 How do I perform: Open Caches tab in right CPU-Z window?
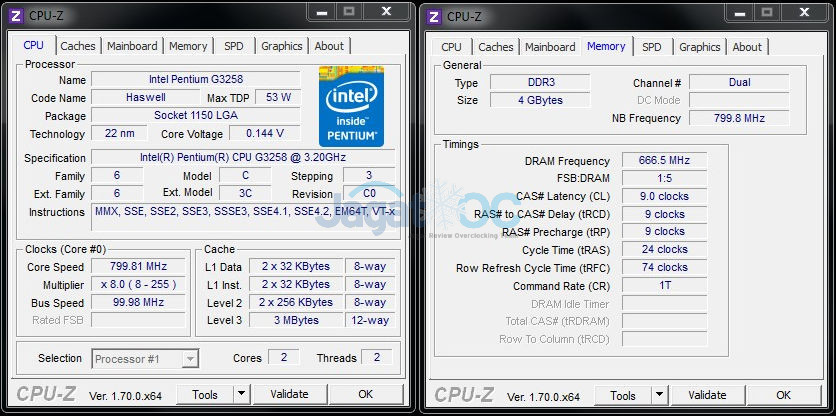click(496, 47)
